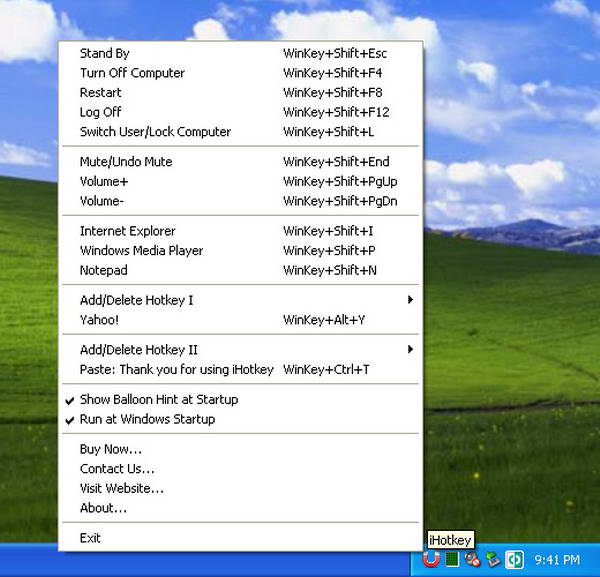600x577 pixels.
Task: Select Turn Off Computer
Action: click(240, 73)
